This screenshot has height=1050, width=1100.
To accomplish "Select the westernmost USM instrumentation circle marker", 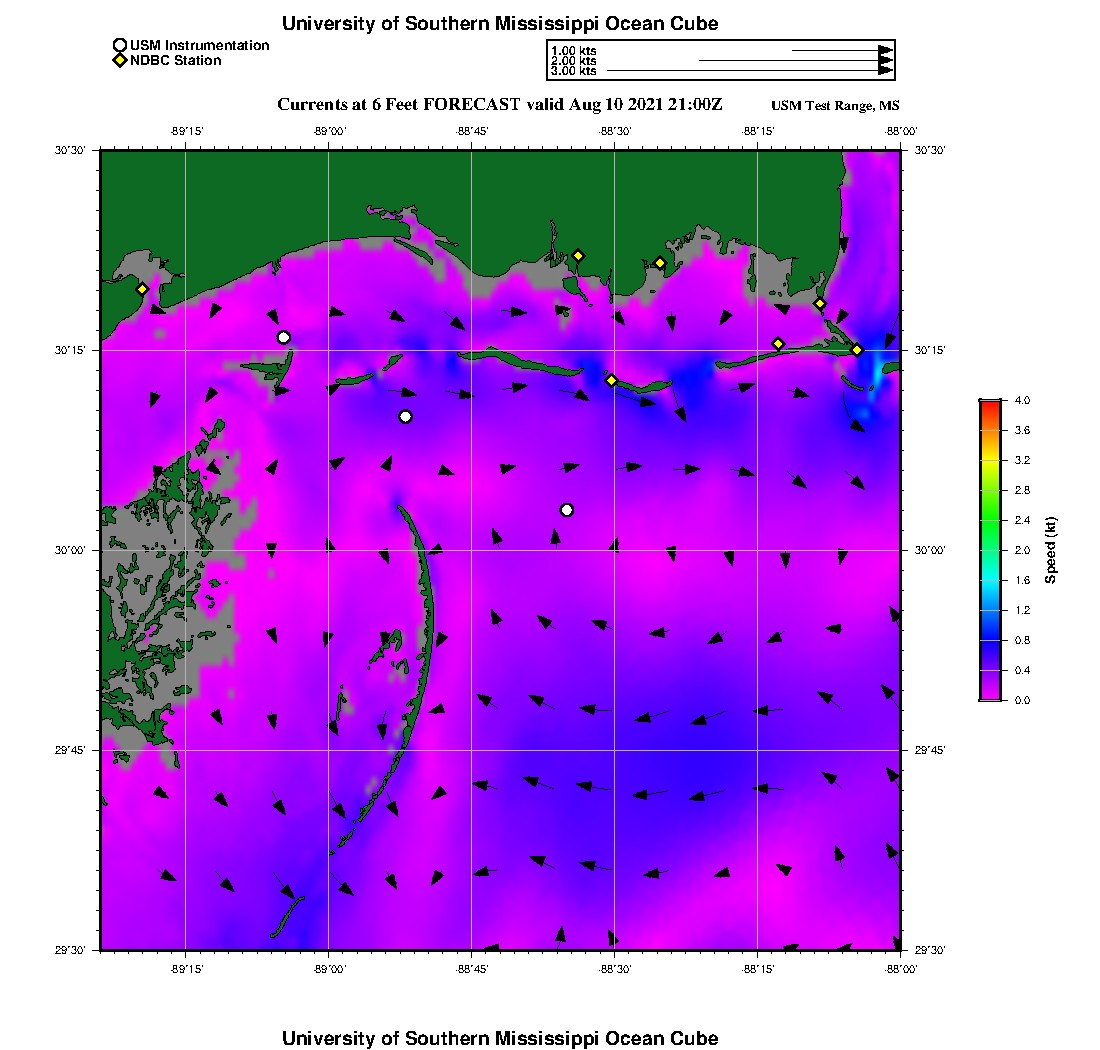I will (x=284, y=337).
